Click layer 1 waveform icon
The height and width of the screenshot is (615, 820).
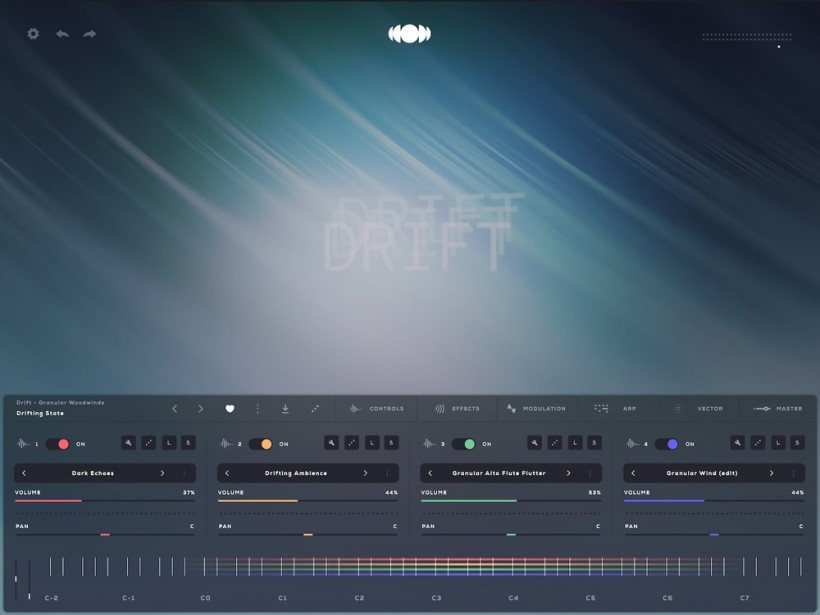[x=23, y=443]
